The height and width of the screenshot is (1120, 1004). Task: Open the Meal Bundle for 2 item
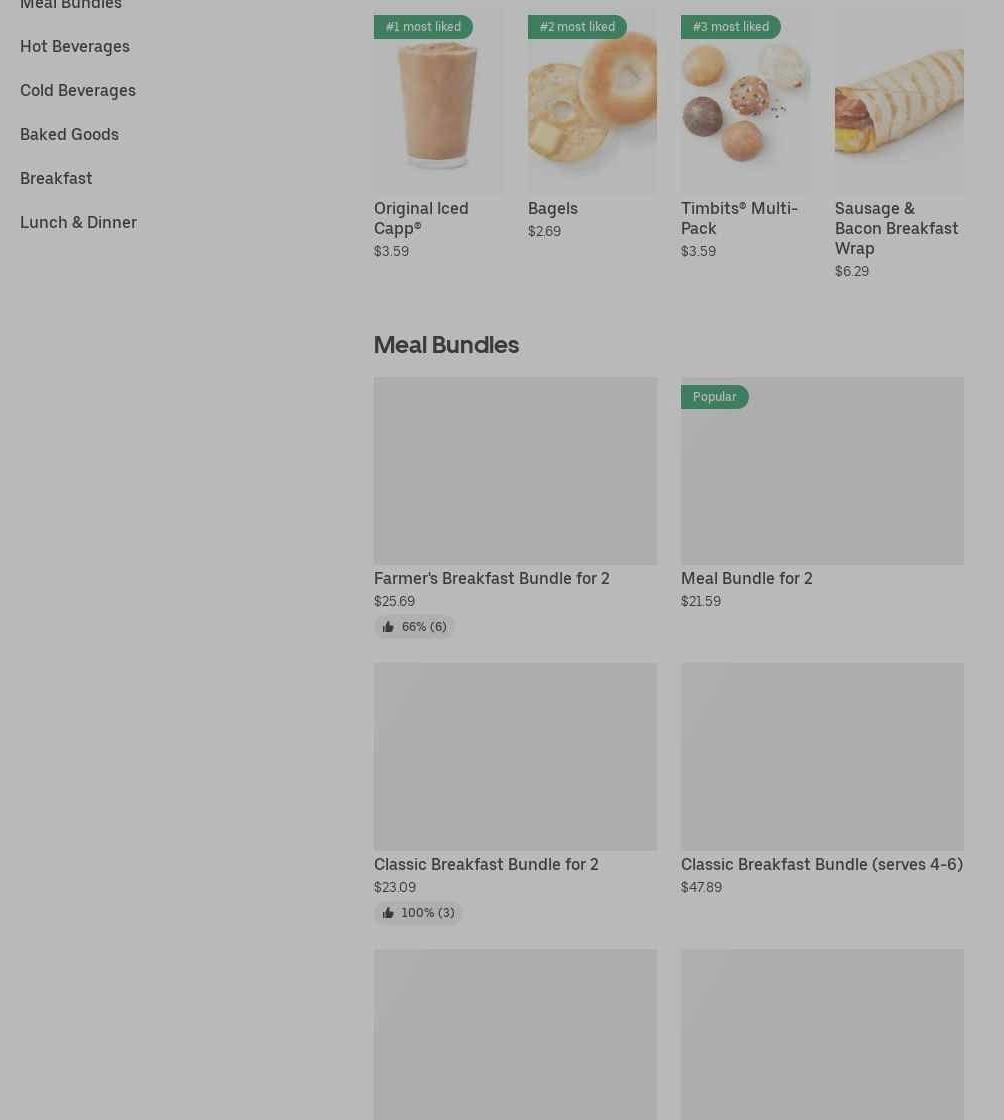(746, 579)
